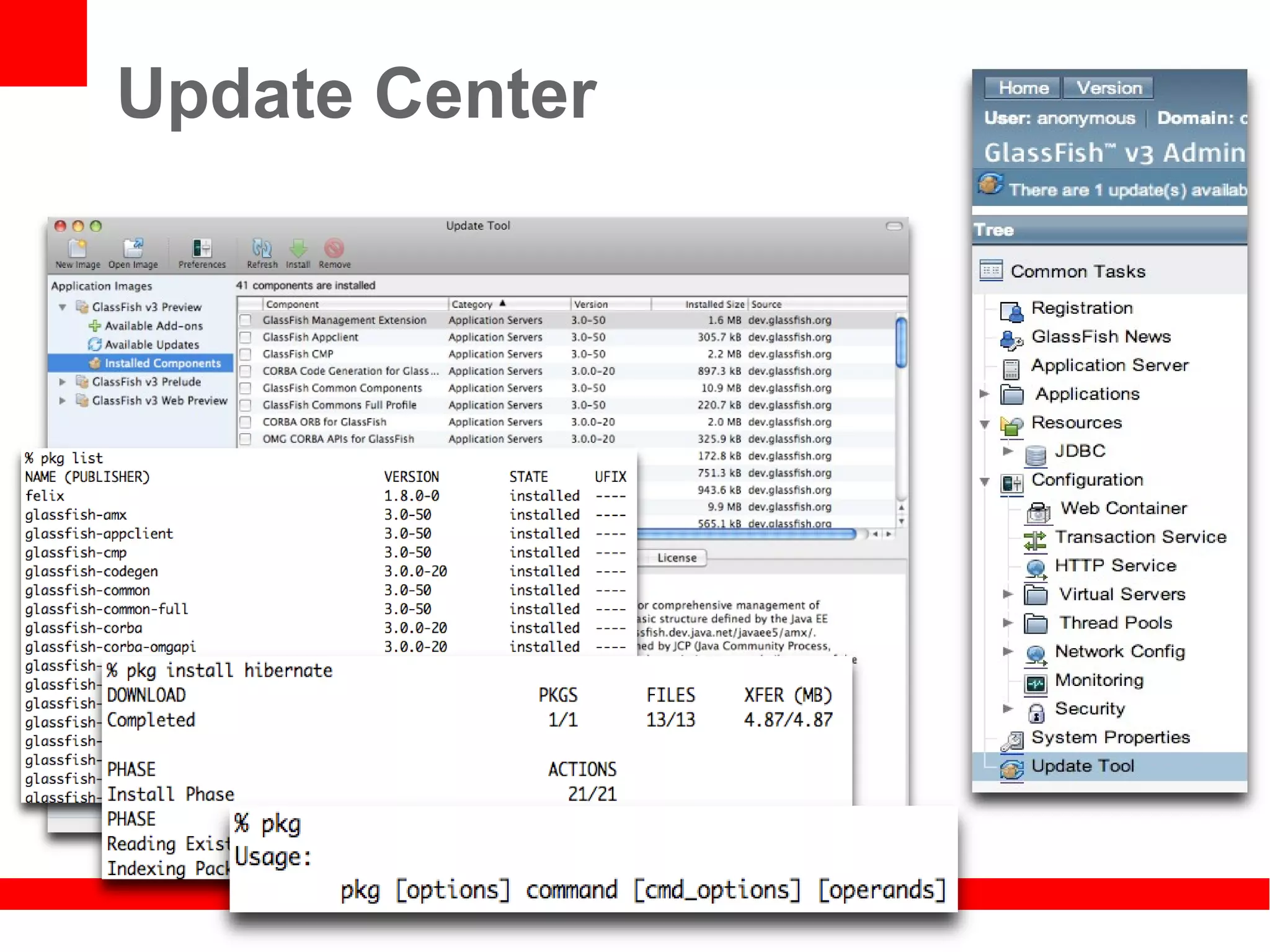1270x952 pixels.
Task: Check CORBA ORB for GlassFish checkbox
Action: [x=246, y=422]
